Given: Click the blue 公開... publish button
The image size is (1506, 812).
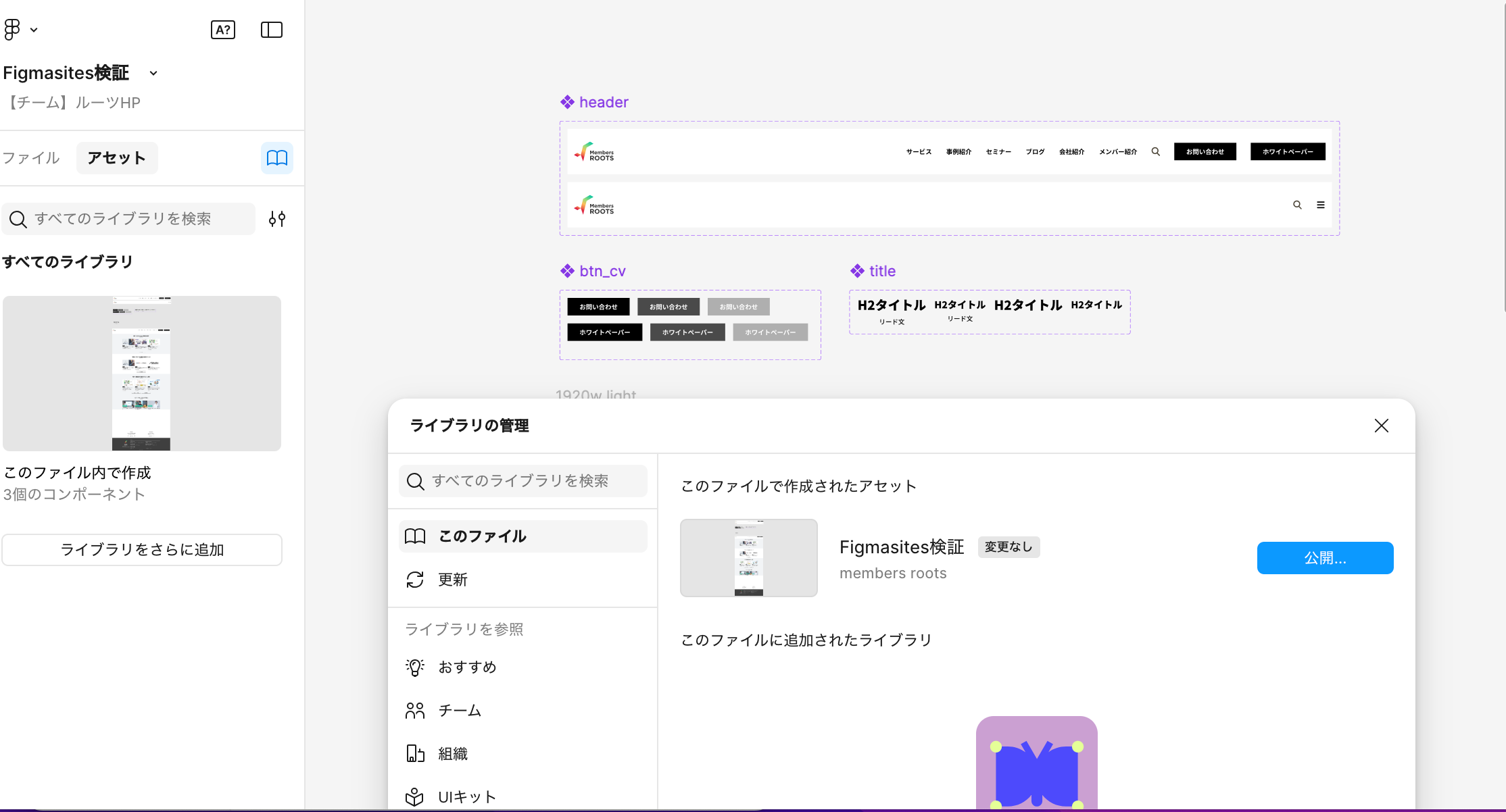Looking at the screenshot, I should [1325, 558].
